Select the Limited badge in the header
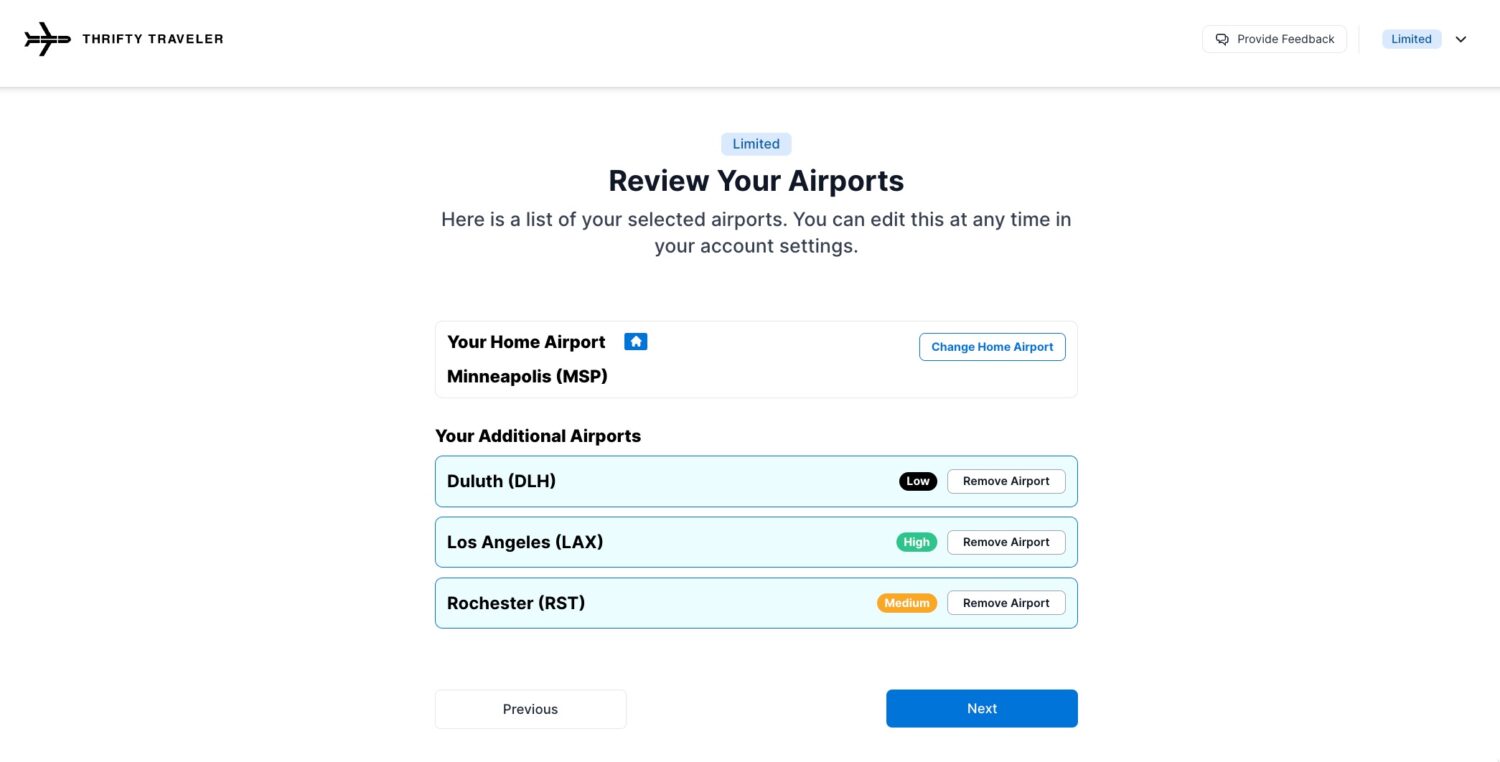Image resolution: width=1500 pixels, height=762 pixels. (1411, 39)
